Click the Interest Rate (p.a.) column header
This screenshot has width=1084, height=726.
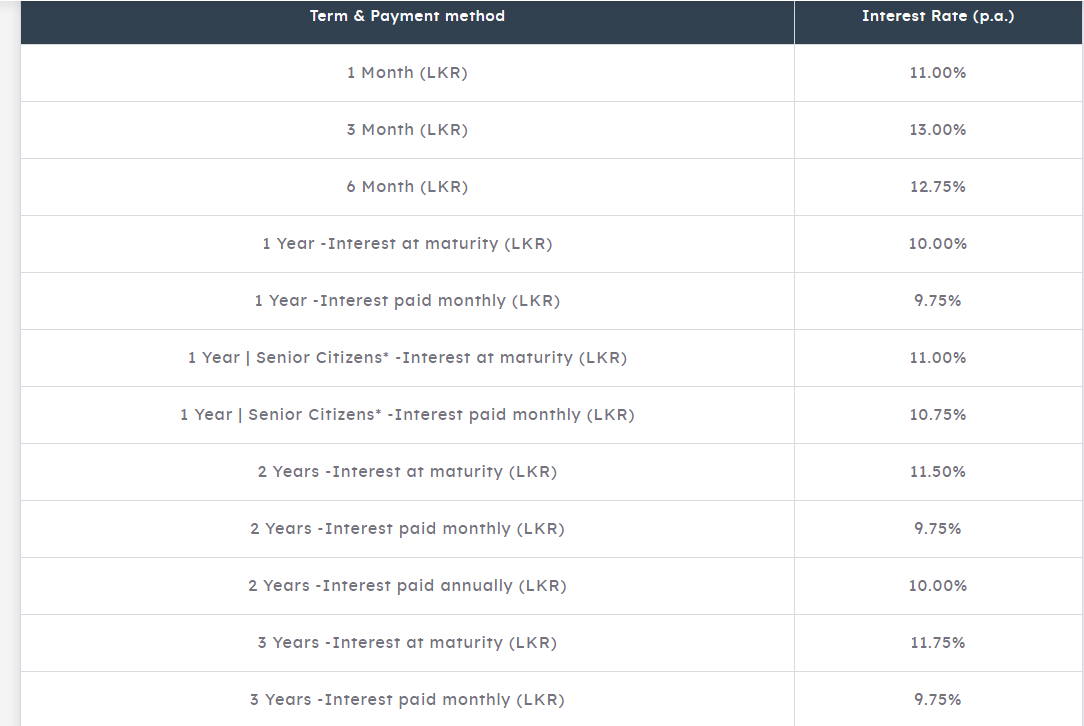click(938, 17)
